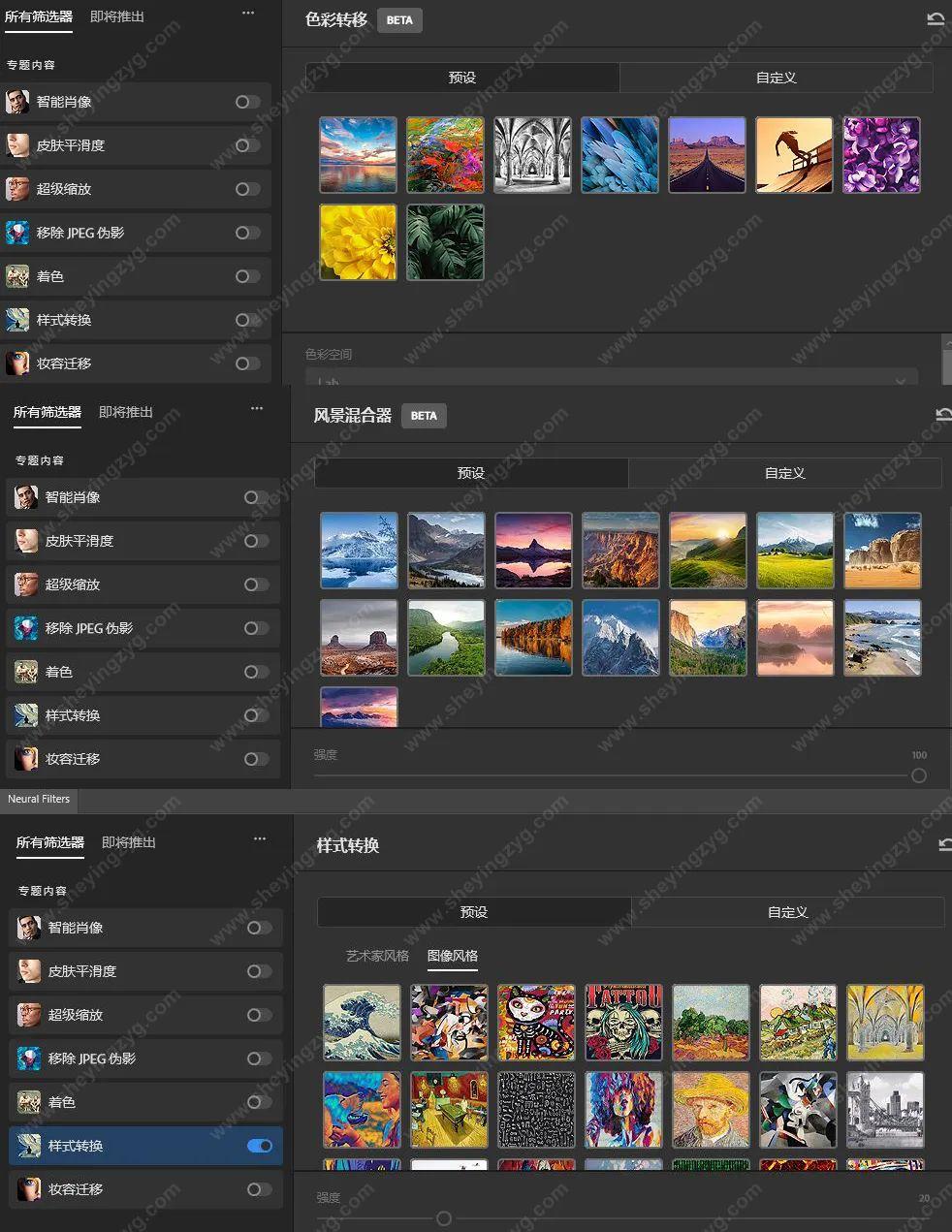
Task: Click the Neural Filters panel tab
Action: pyautogui.click(x=39, y=800)
